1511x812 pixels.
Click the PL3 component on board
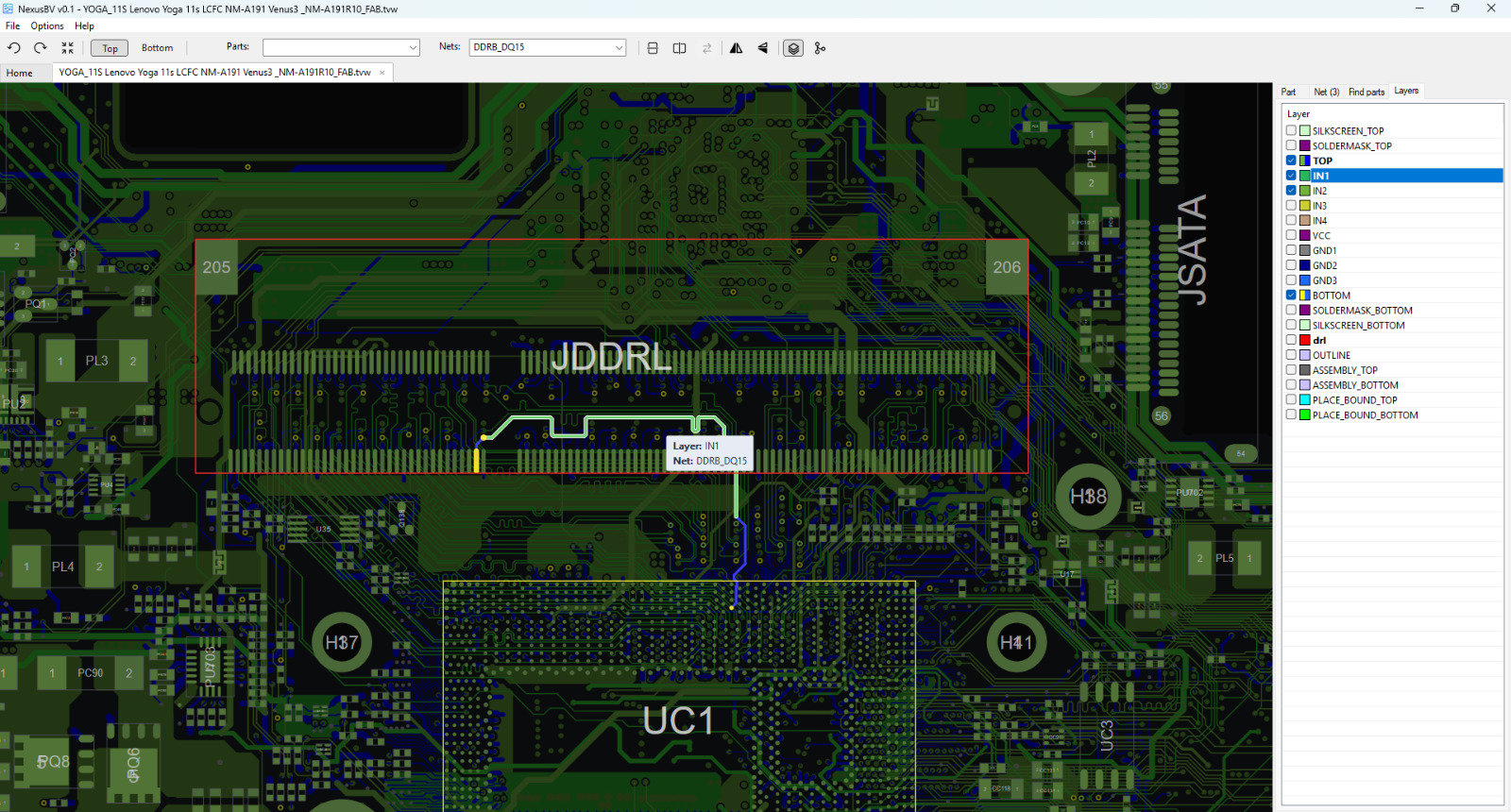(96, 361)
